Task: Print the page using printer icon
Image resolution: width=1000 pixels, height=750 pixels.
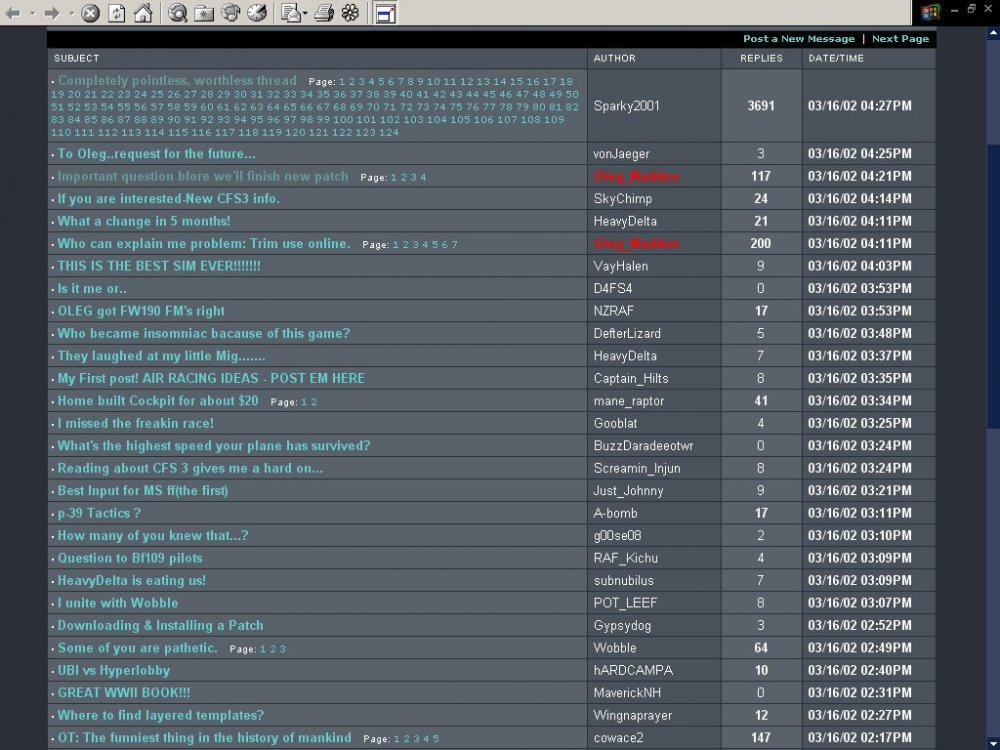Action: [x=324, y=13]
